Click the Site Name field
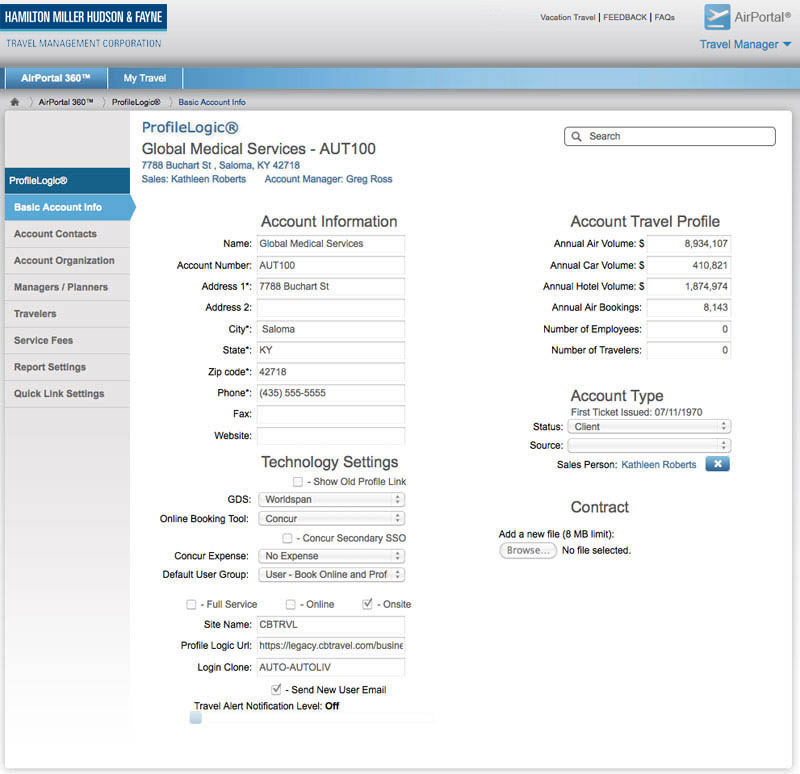This screenshot has width=800, height=774. click(x=331, y=625)
